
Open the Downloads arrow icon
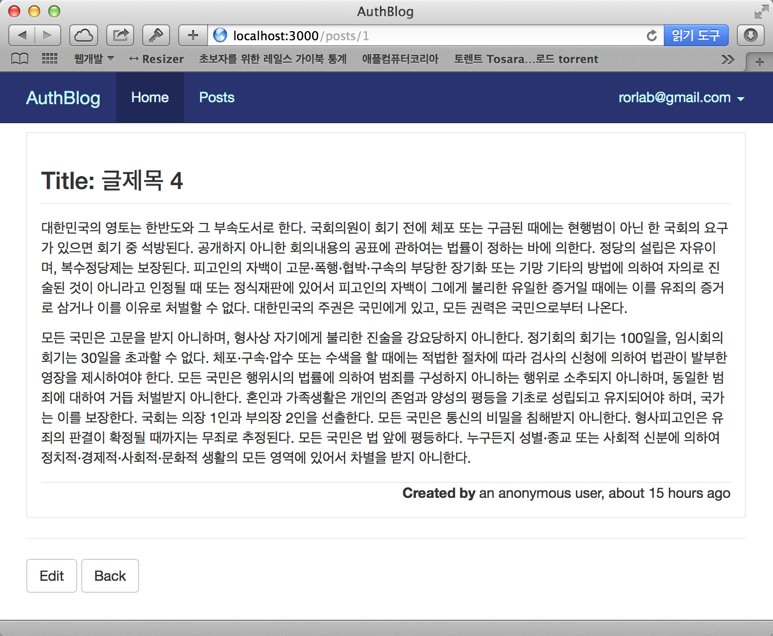pos(751,35)
